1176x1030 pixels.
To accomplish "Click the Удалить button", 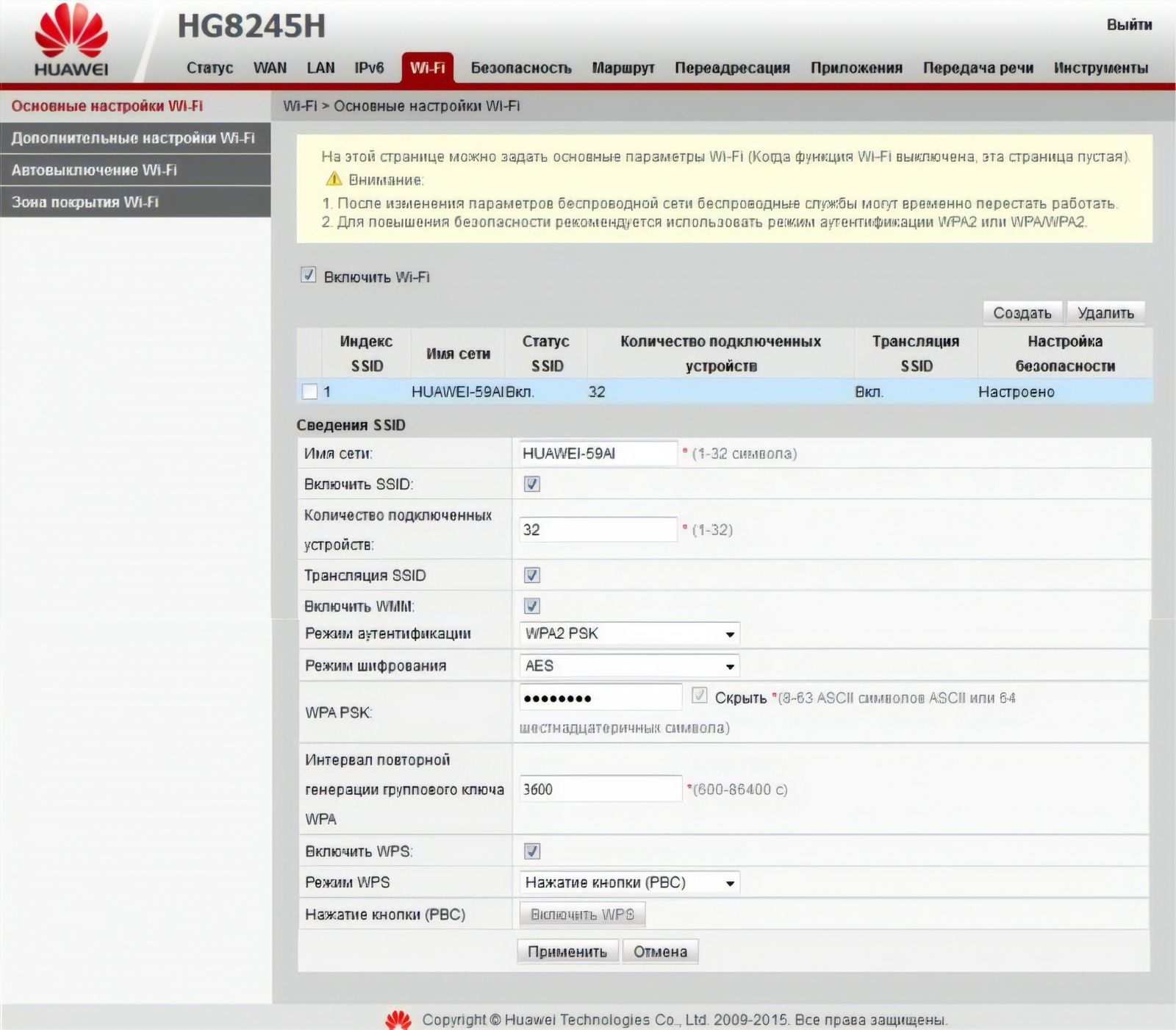I will (x=1105, y=313).
